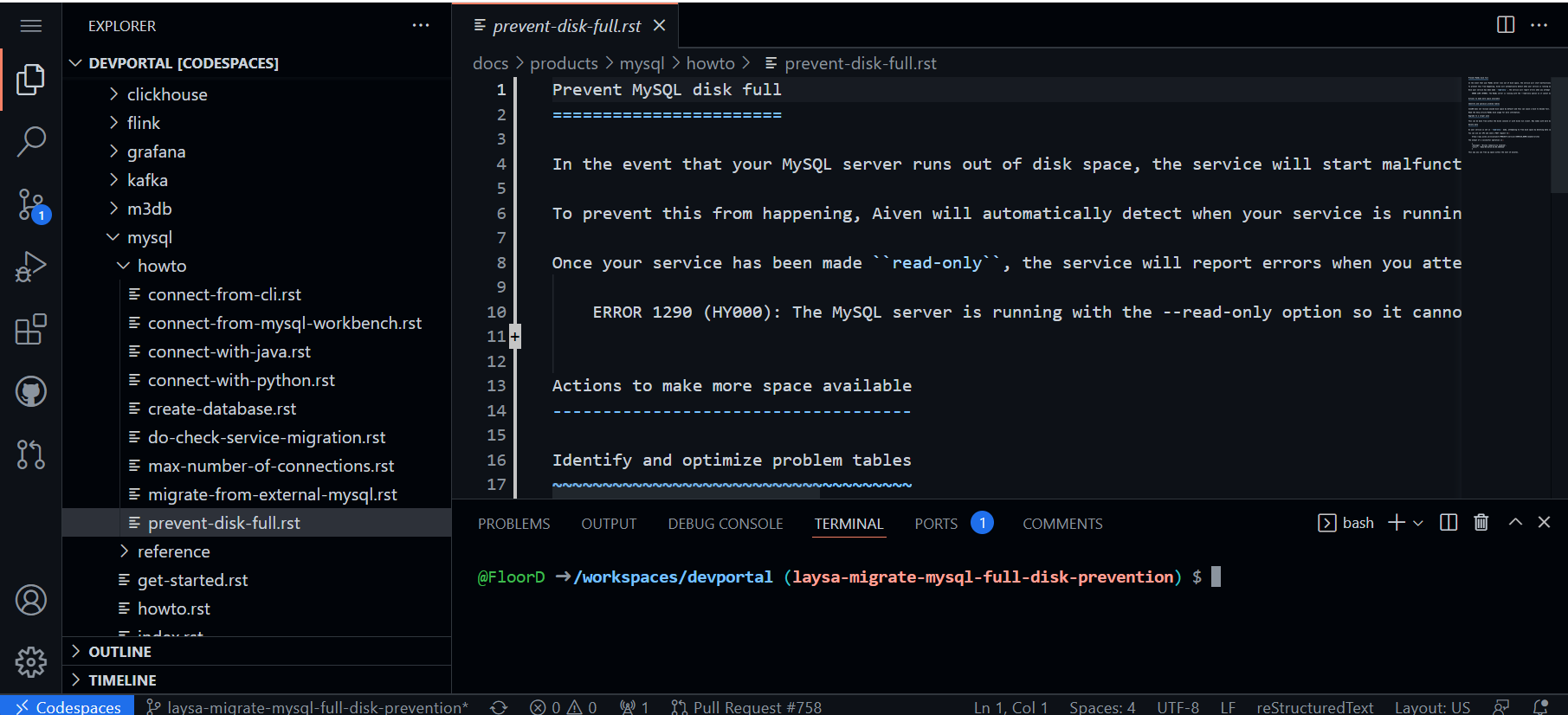The image size is (1568, 715).
Task: Click Pull Request #758 in status bar
Action: pyautogui.click(x=746, y=706)
